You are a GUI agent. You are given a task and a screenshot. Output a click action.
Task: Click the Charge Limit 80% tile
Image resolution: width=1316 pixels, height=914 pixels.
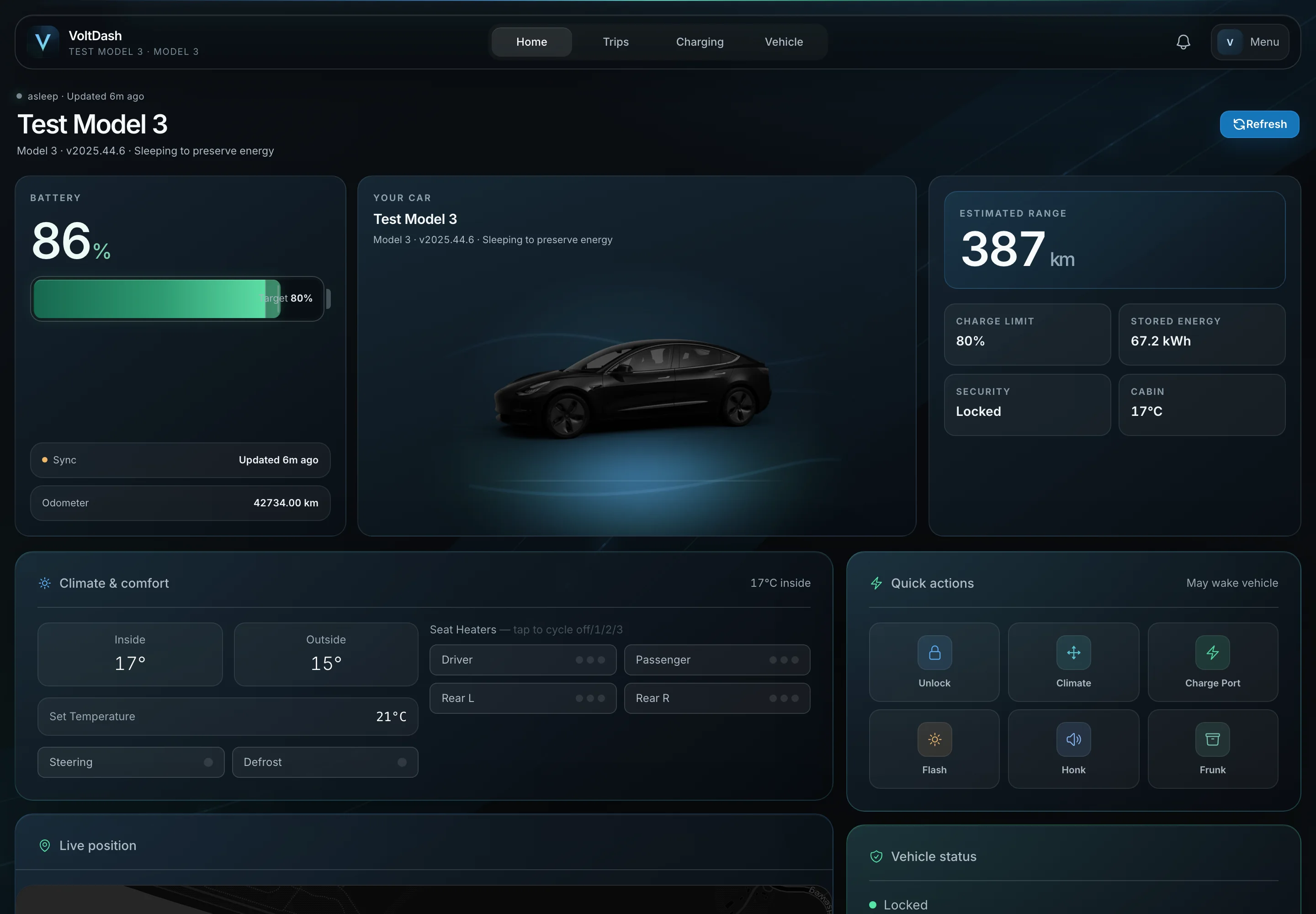tap(1027, 335)
